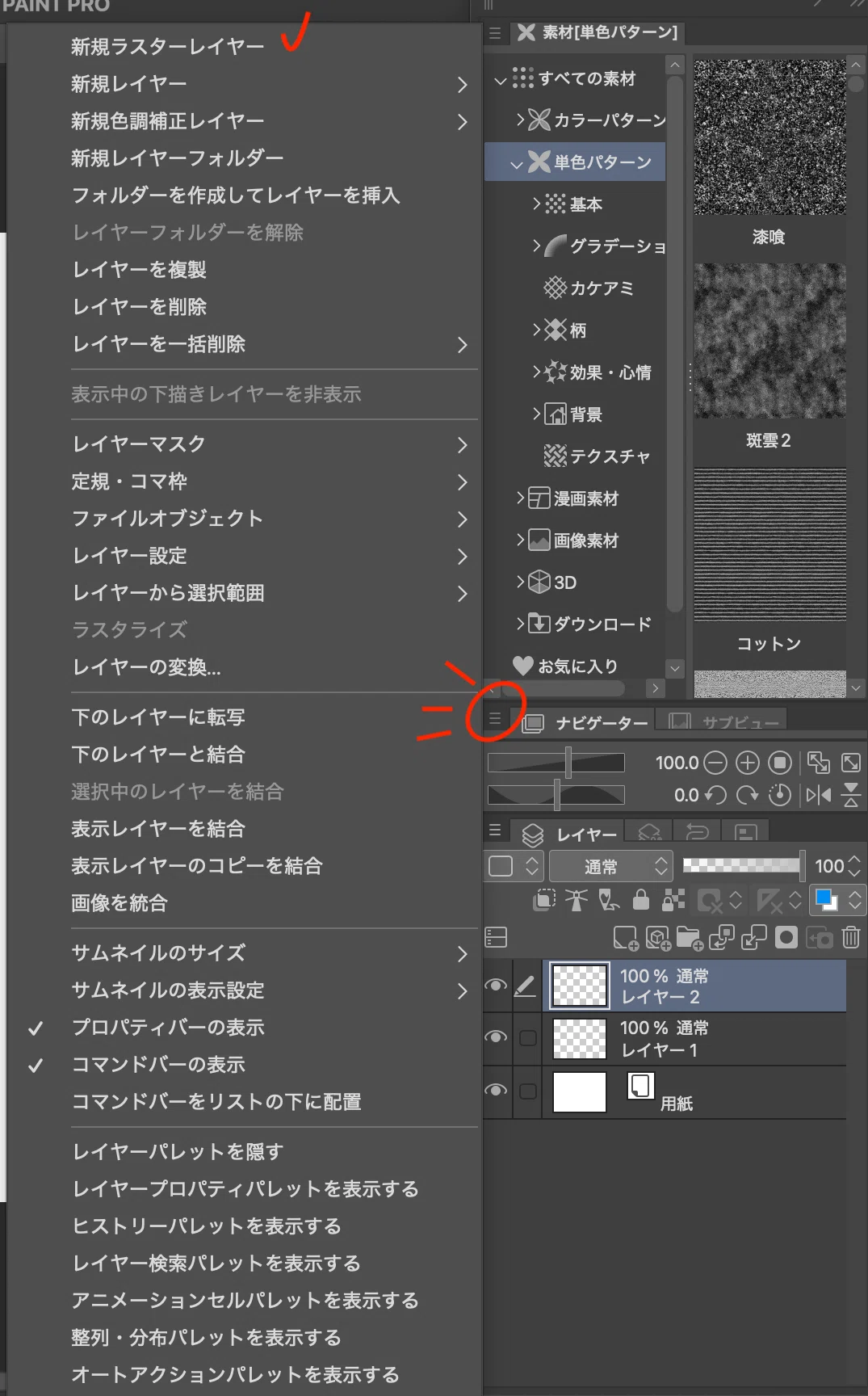Click the fit to navigator icon
The height and width of the screenshot is (1396, 868).
click(x=819, y=763)
